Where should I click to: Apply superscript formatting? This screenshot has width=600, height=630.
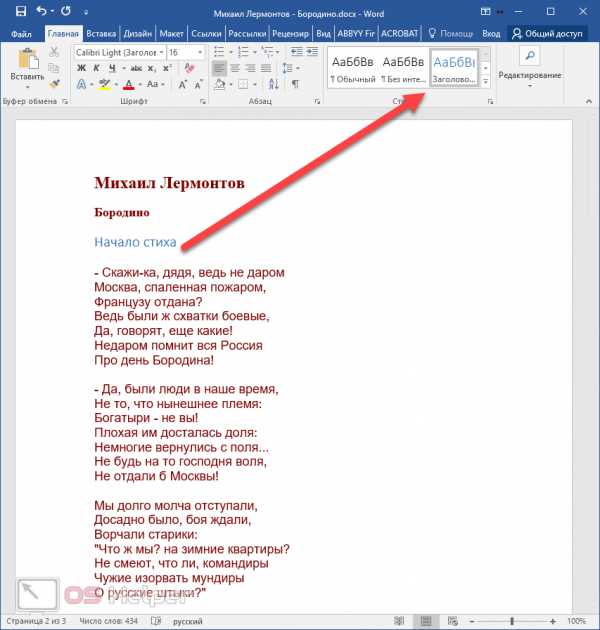coord(167,68)
